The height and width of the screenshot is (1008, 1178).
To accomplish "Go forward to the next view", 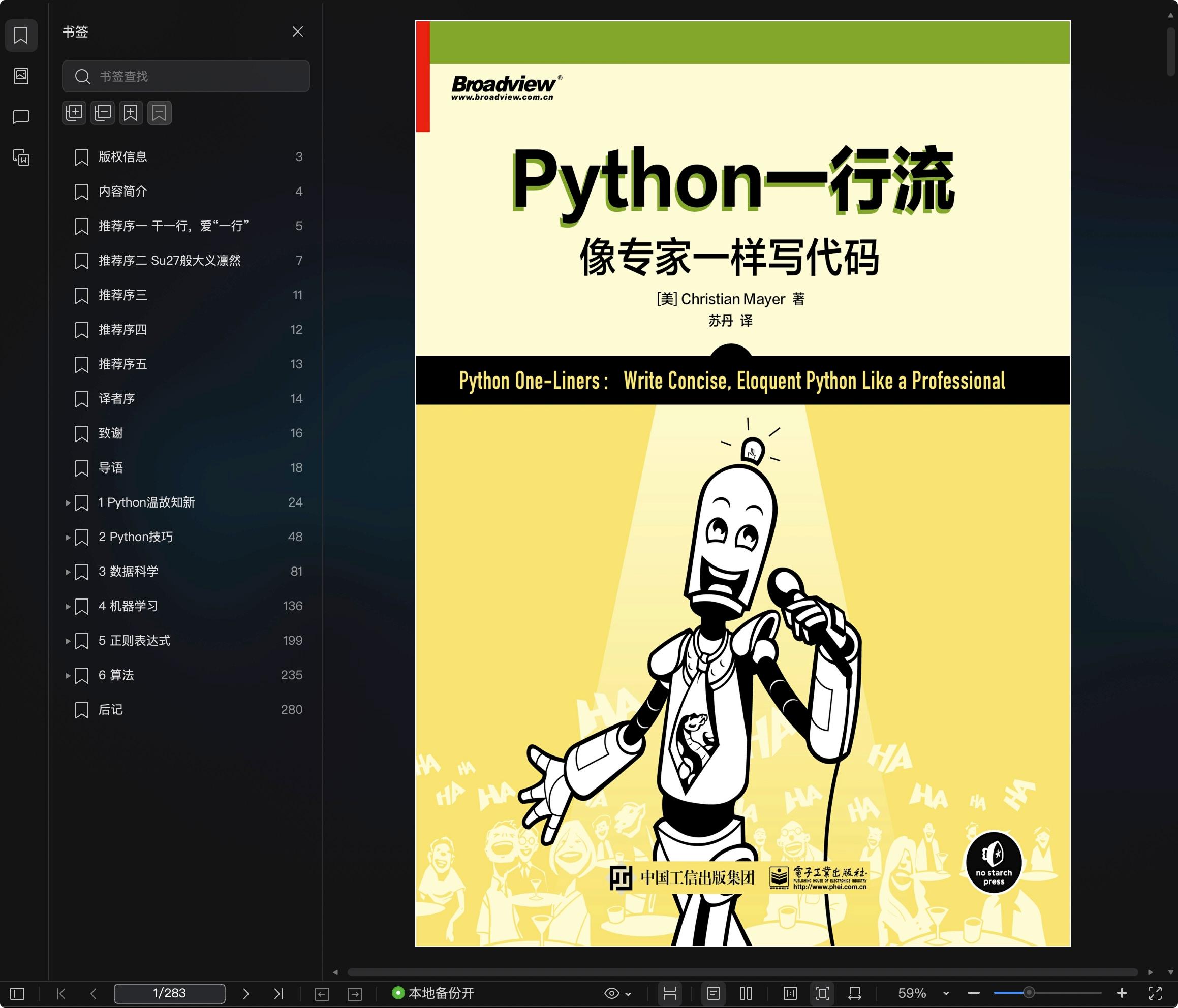I will coord(355,994).
